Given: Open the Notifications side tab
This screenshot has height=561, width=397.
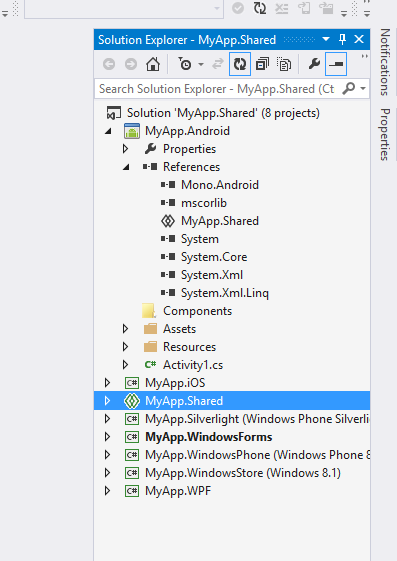Looking at the screenshot, I should (x=385, y=62).
